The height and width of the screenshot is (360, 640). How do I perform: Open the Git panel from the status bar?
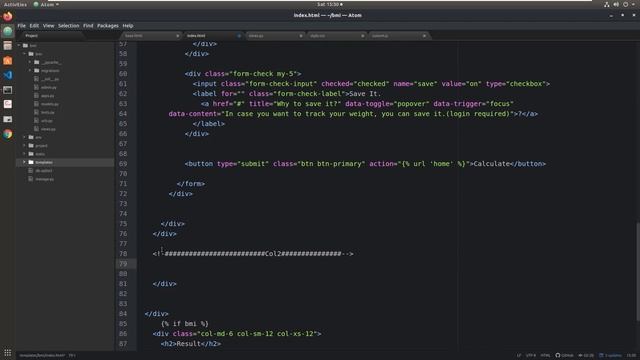(x=586, y=355)
